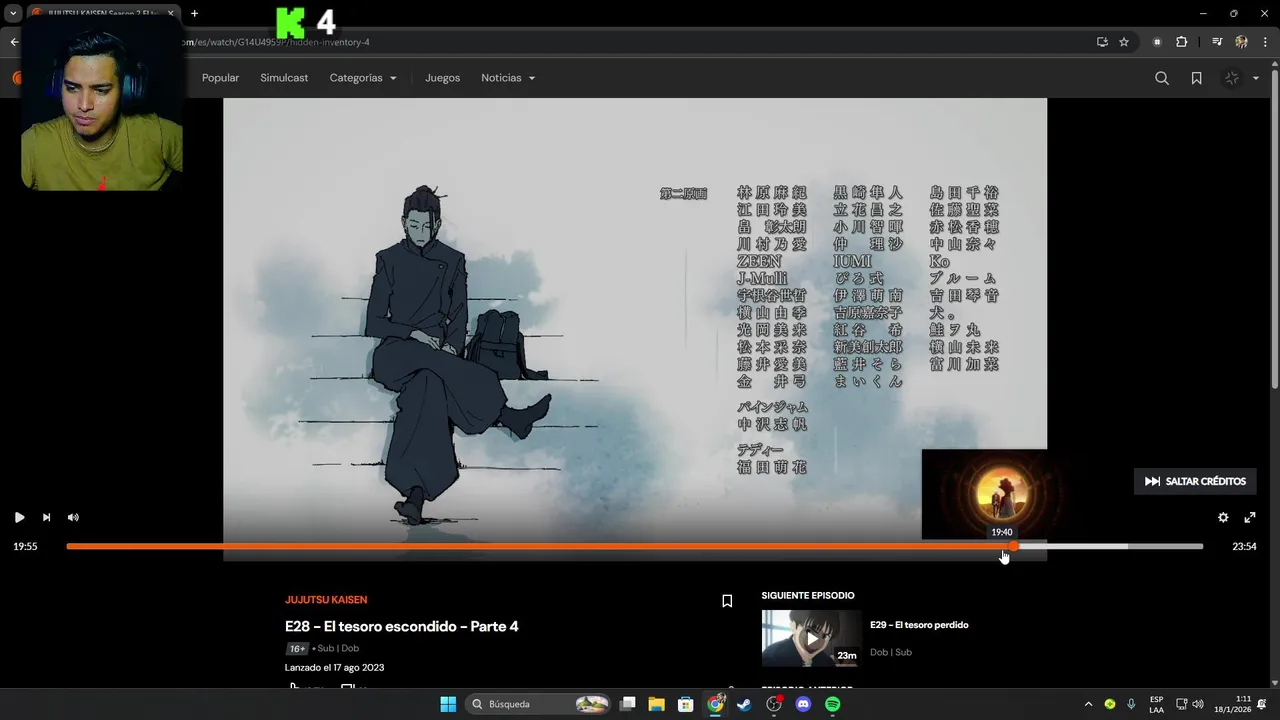Open a new browser tab
The image size is (1280, 720).
pyautogui.click(x=194, y=13)
